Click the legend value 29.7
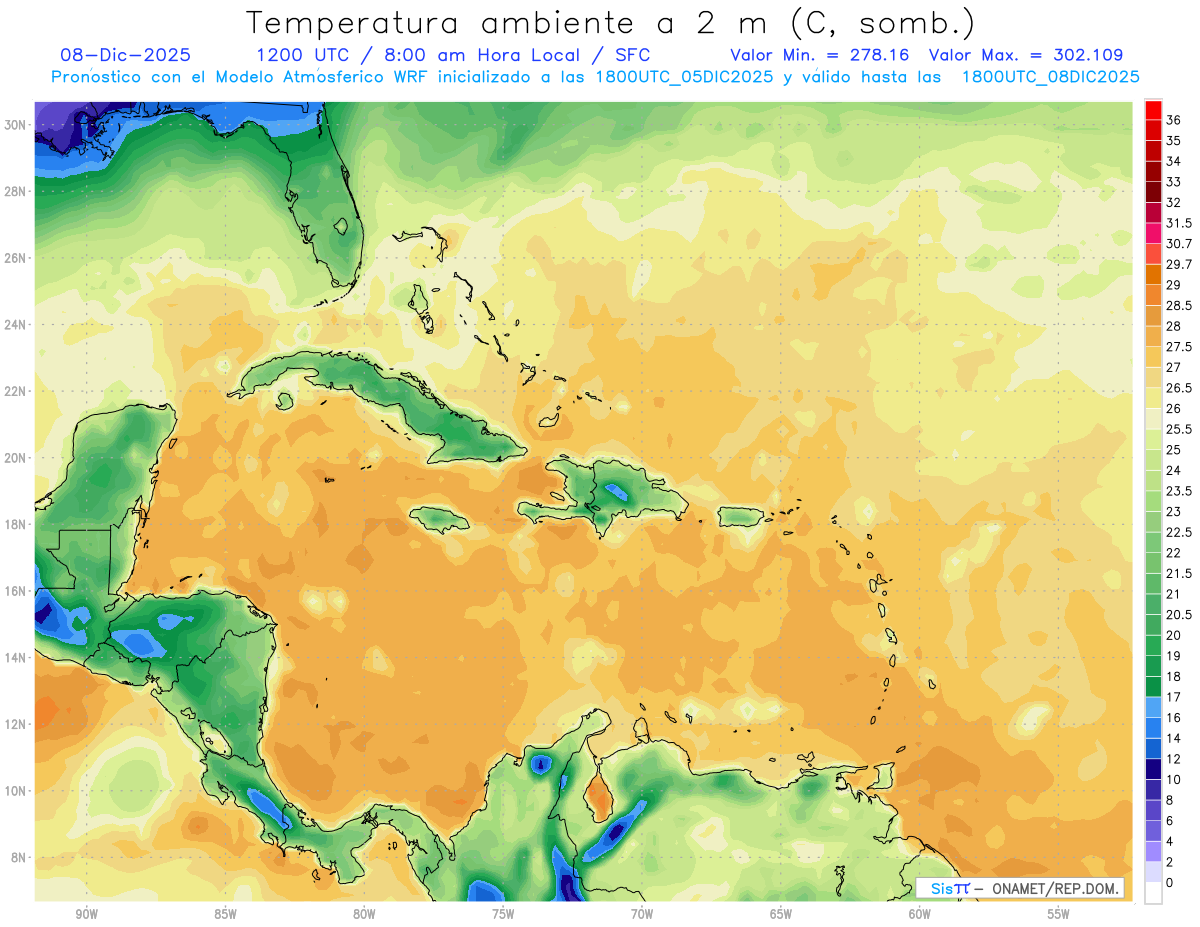 (x=1179, y=264)
